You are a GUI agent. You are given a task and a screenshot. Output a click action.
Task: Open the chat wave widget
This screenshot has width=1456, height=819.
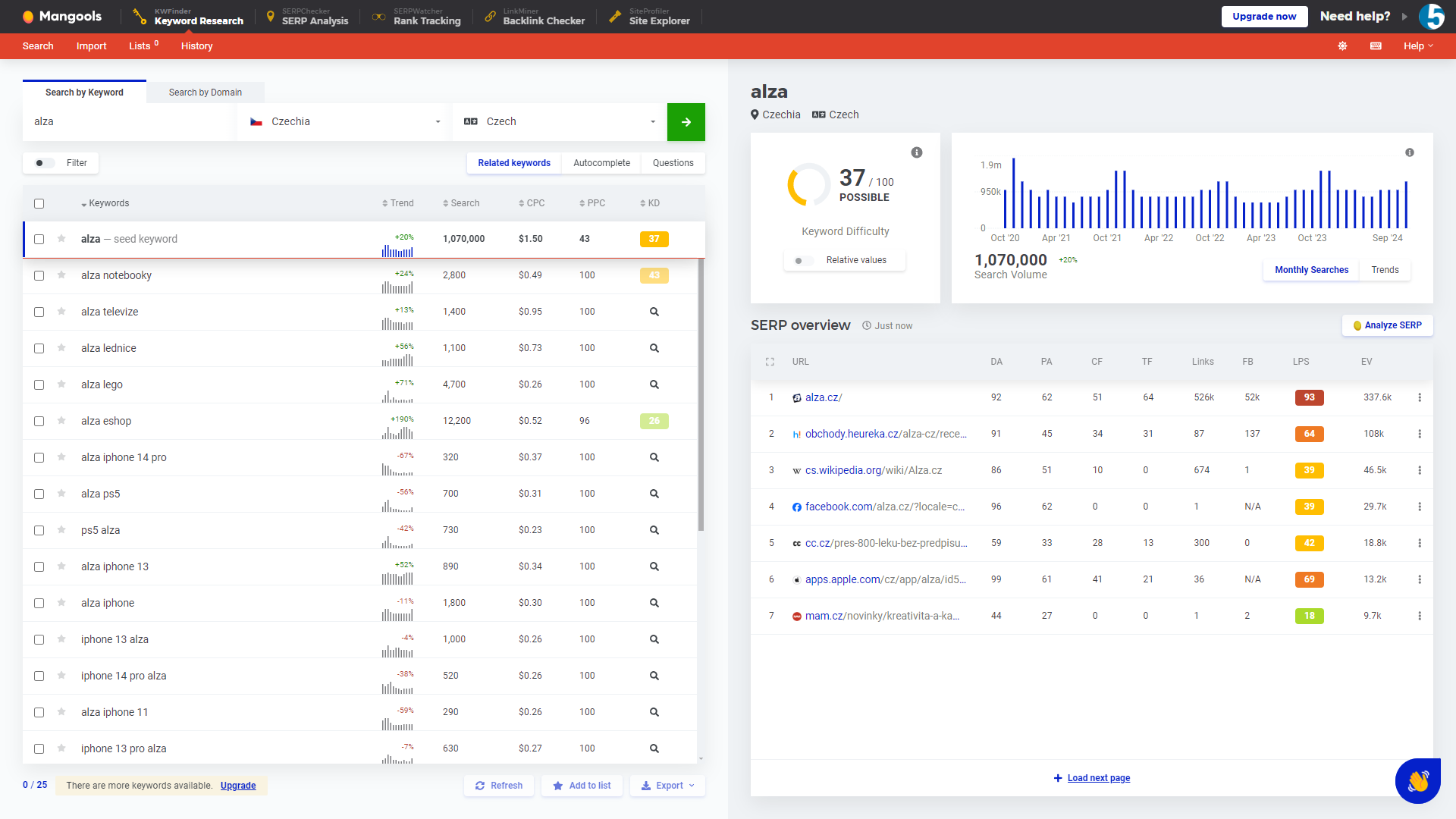(x=1417, y=780)
